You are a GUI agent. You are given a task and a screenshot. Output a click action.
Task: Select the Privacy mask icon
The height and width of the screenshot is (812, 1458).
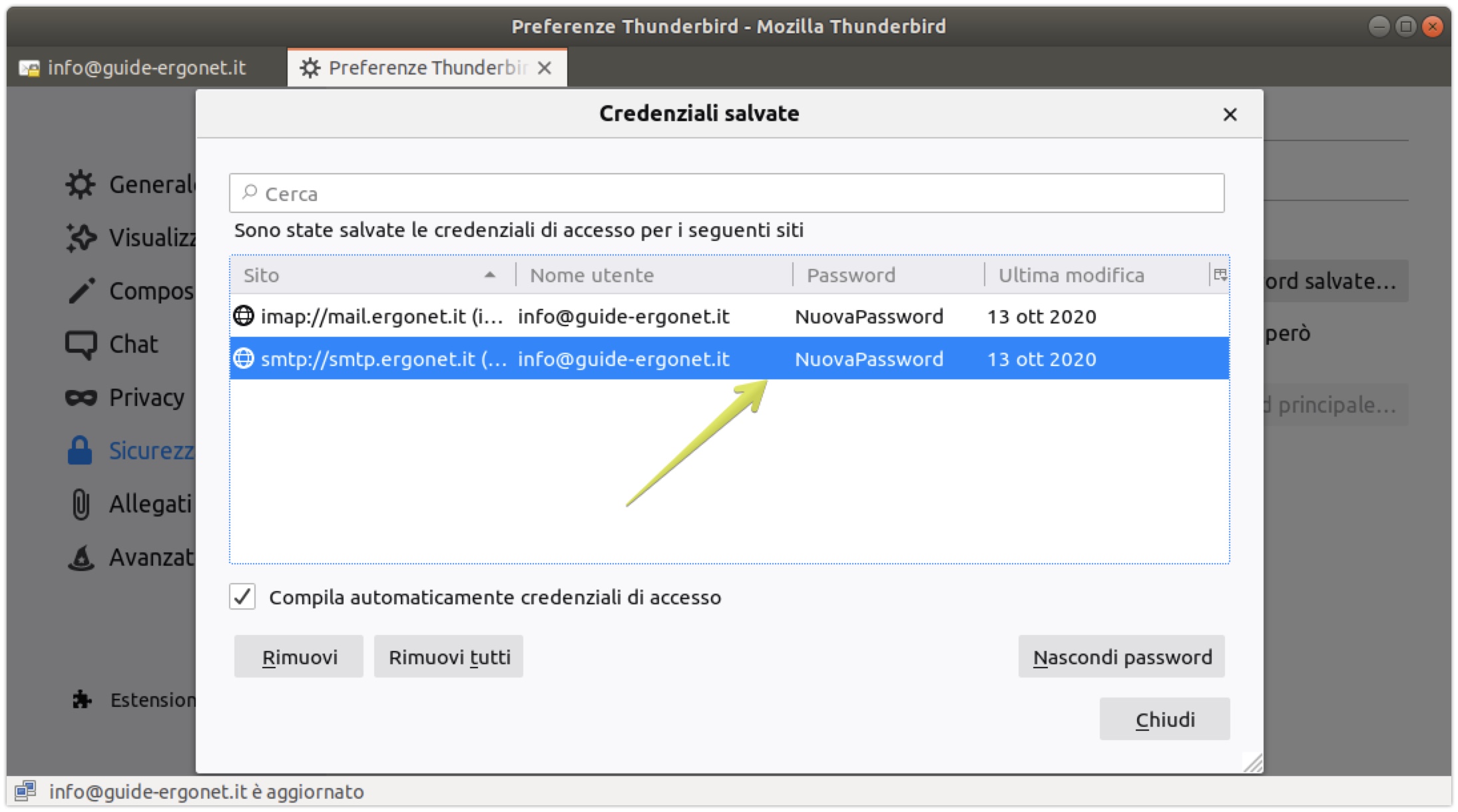81,397
